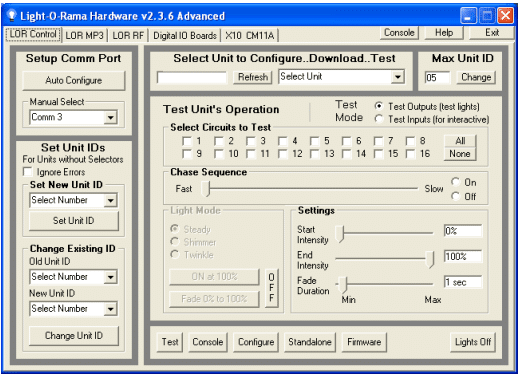Select Test Inputs (for interactive) mode
This screenshot has width=520, height=375.
click(x=379, y=119)
